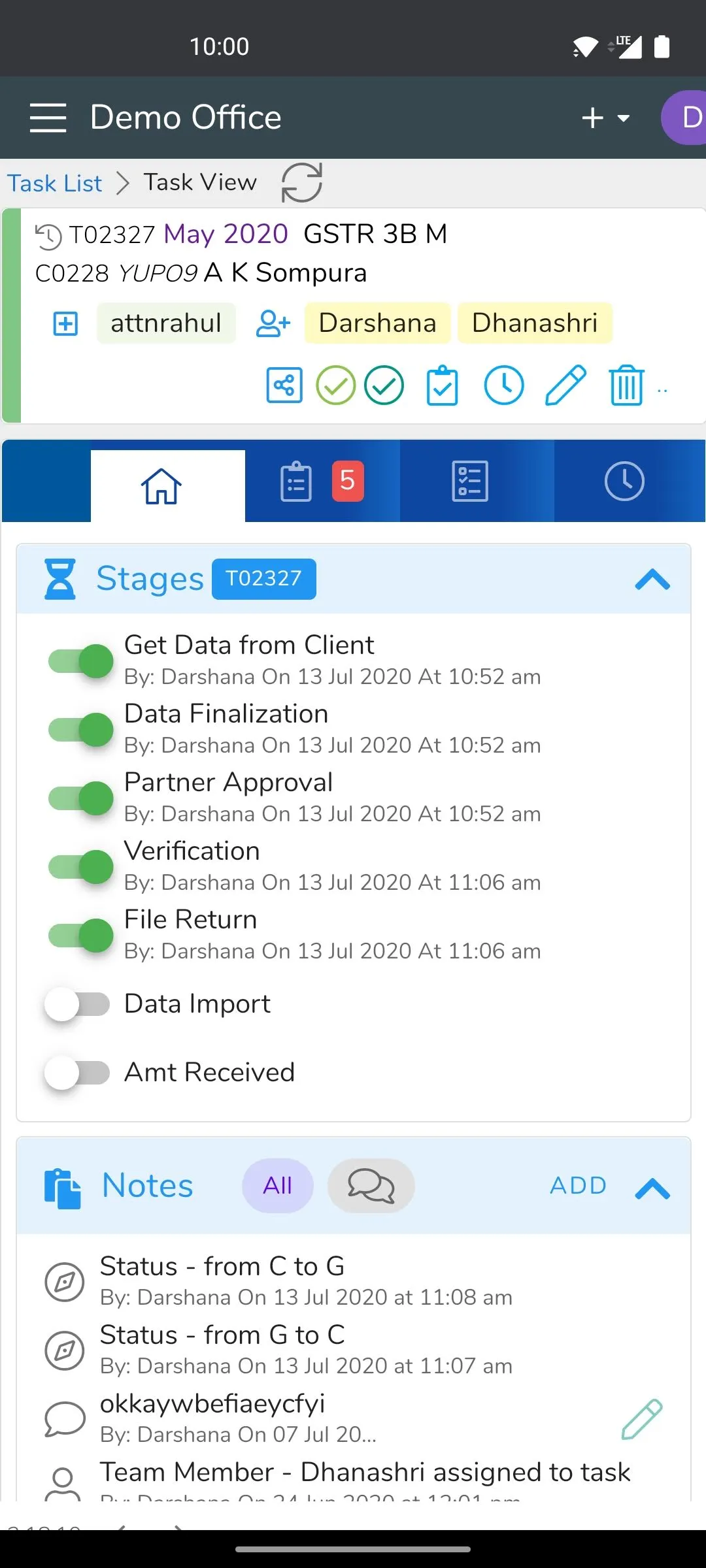
Task: Click the Notes documents icon
Action: click(x=62, y=1188)
